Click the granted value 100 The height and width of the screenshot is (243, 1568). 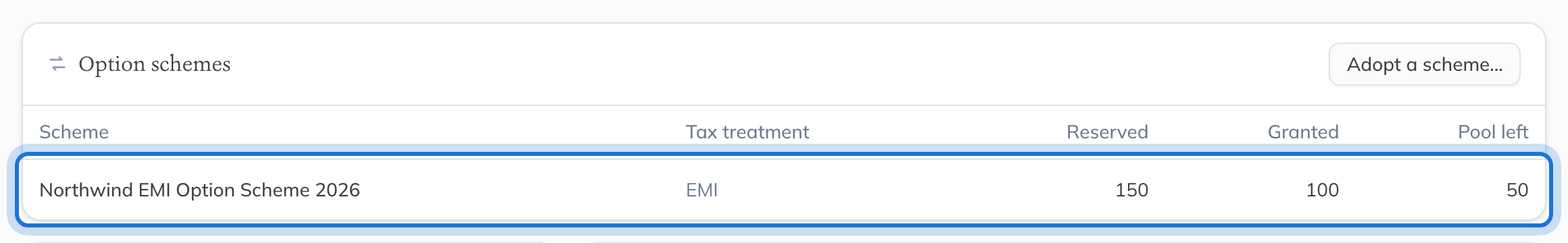tap(1322, 190)
